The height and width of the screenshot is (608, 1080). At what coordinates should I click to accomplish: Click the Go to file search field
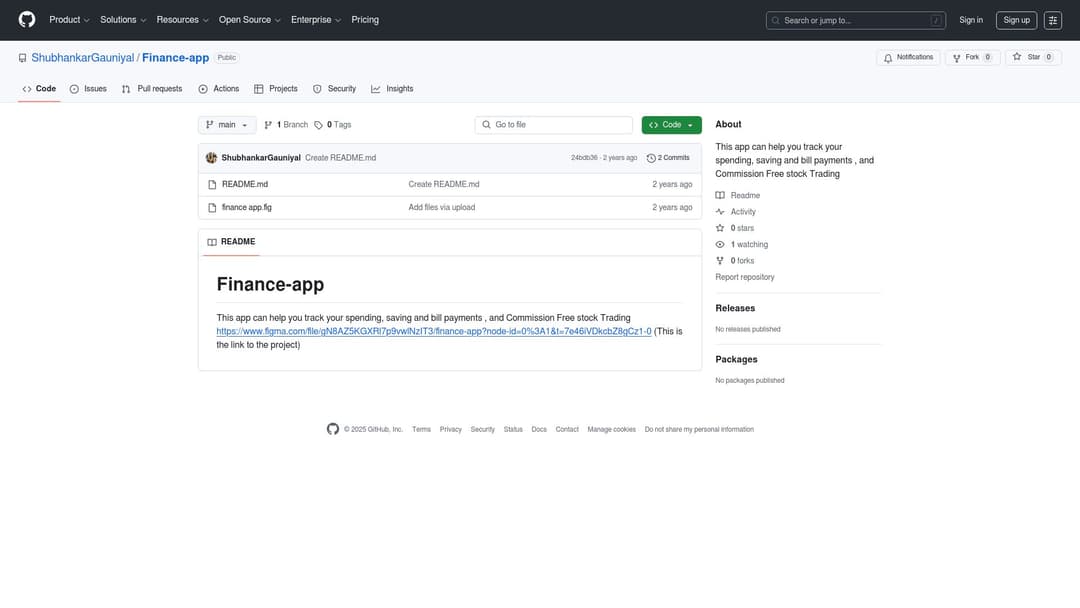click(x=554, y=125)
